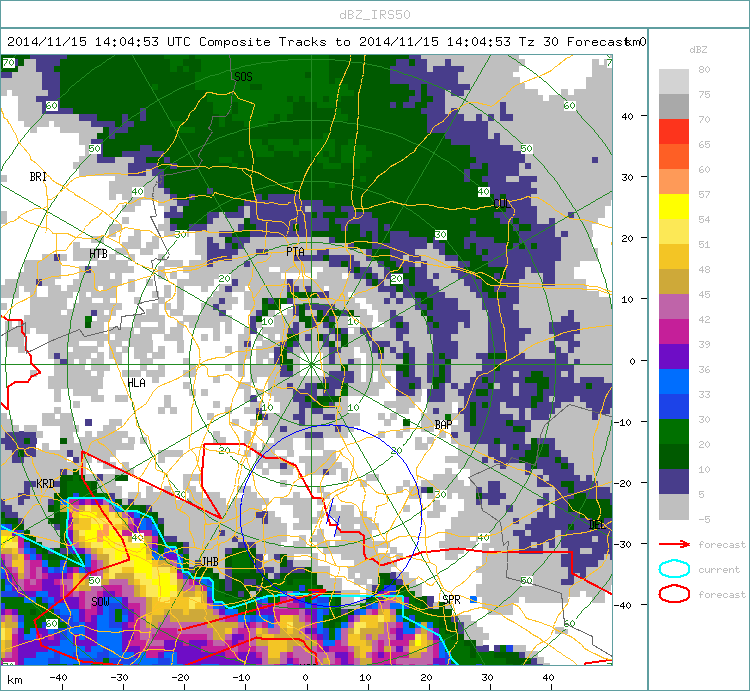The image size is (750, 691).
Task: Choose the orange 65-60 dBZ color band
Action: 674,156
